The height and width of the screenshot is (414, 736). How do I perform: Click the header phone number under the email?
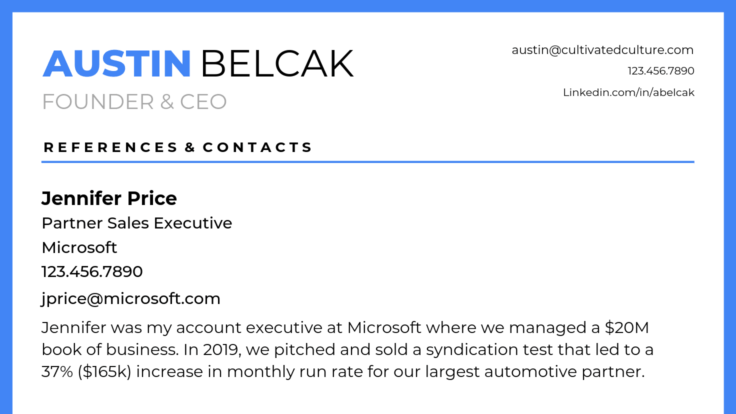pos(660,71)
